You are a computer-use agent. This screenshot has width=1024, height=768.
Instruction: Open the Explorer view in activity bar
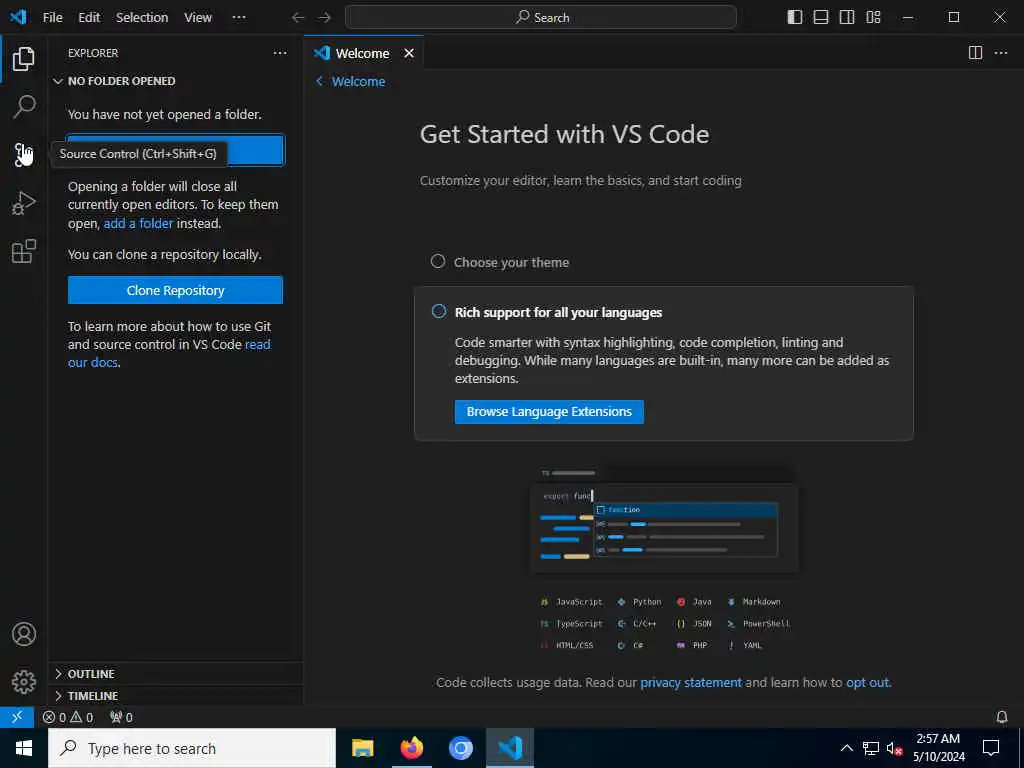pyautogui.click(x=24, y=59)
